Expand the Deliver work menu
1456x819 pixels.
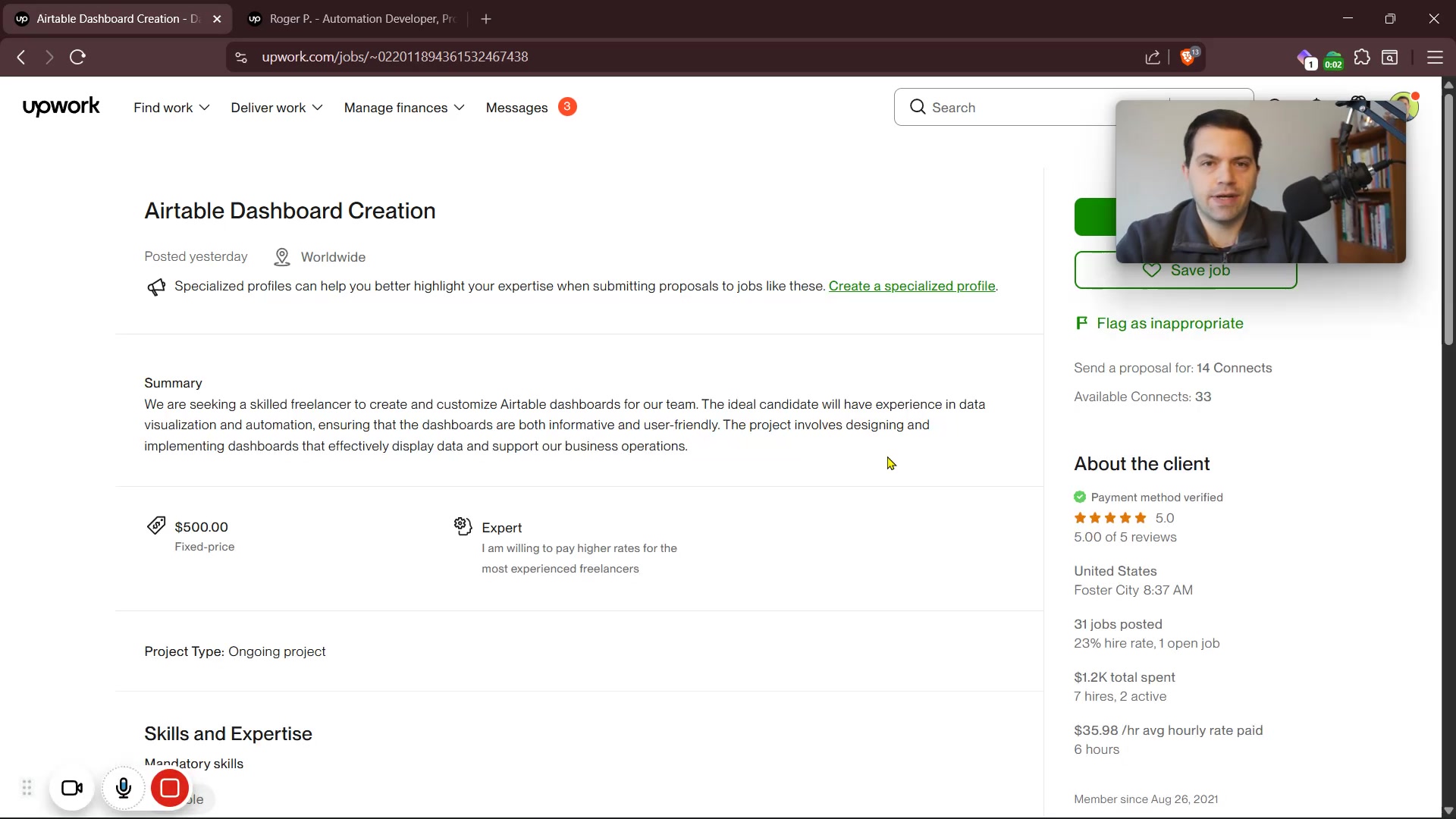(x=277, y=108)
